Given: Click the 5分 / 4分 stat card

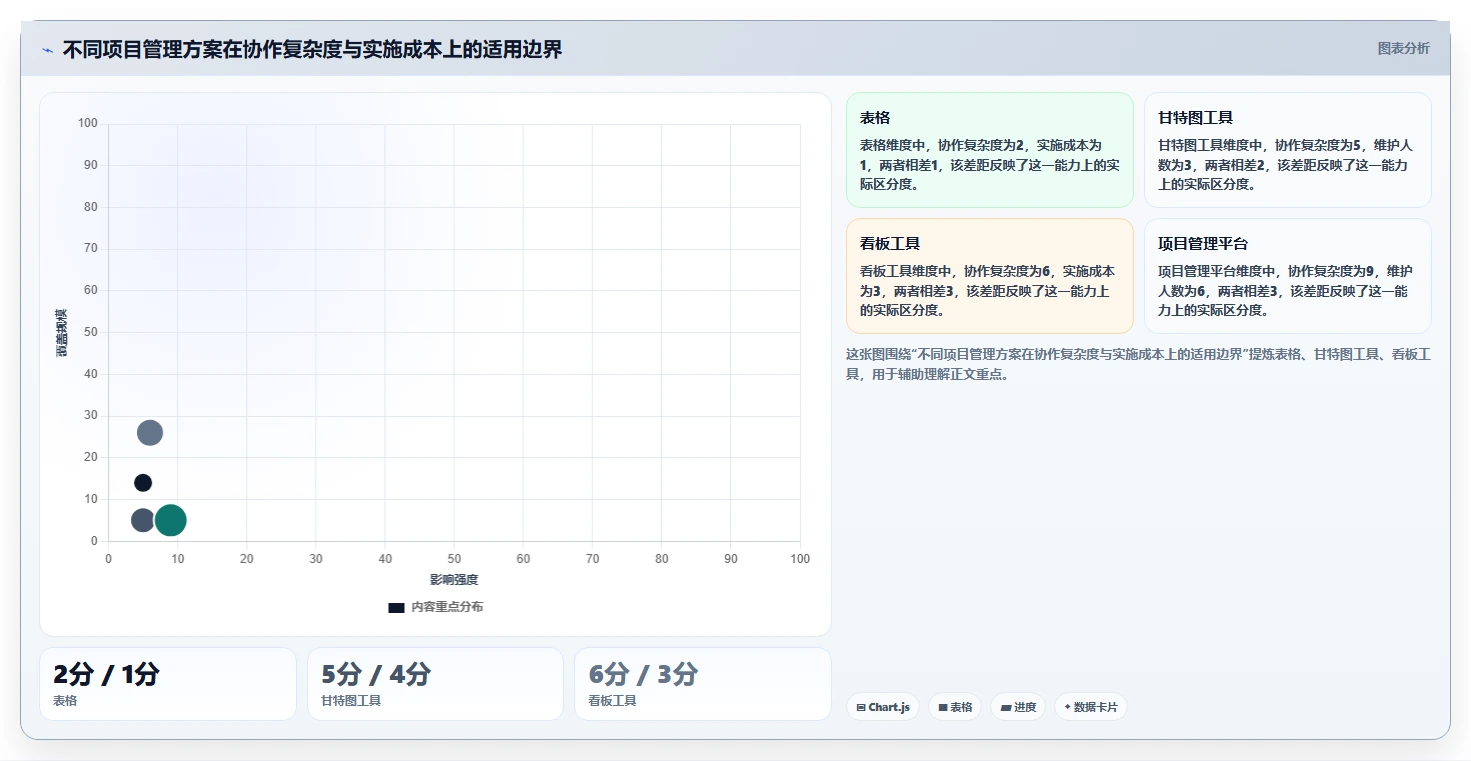Looking at the screenshot, I should (435, 684).
